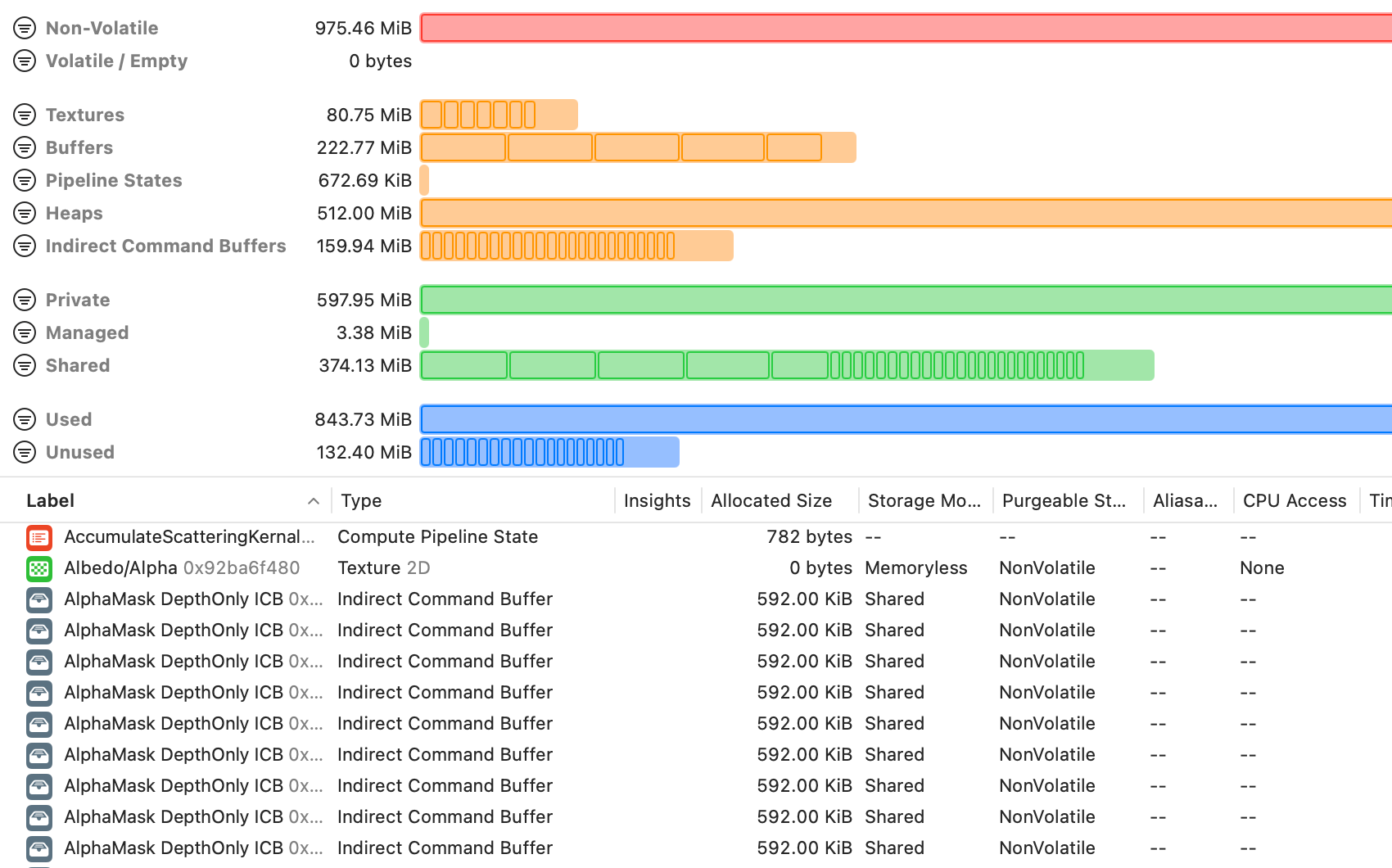Screen dimensions: 1392x868
Task: Click the filter icon next to Private
Action: 25,300
